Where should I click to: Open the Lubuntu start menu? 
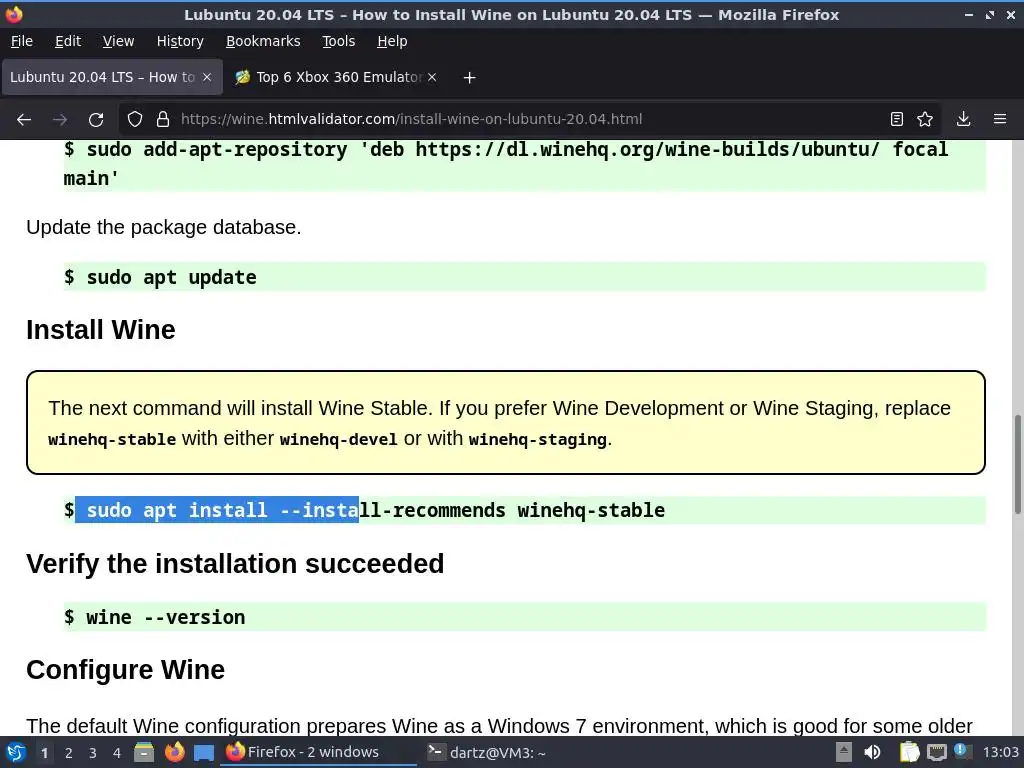tap(15, 752)
